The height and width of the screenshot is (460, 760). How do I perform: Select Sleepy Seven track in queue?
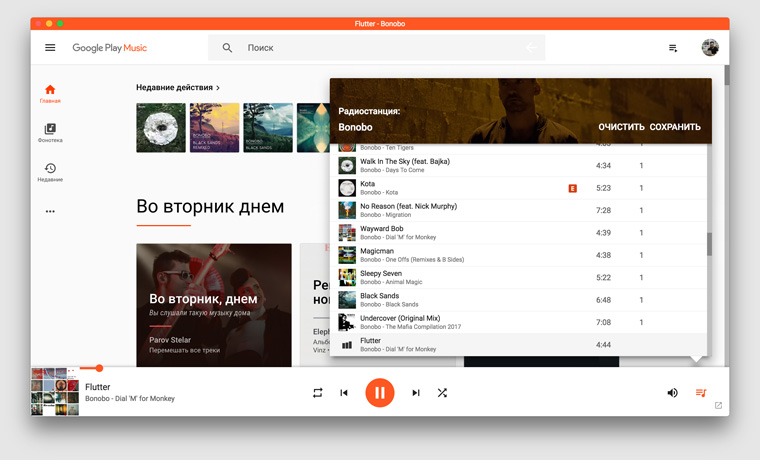click(x=518, y=277)
